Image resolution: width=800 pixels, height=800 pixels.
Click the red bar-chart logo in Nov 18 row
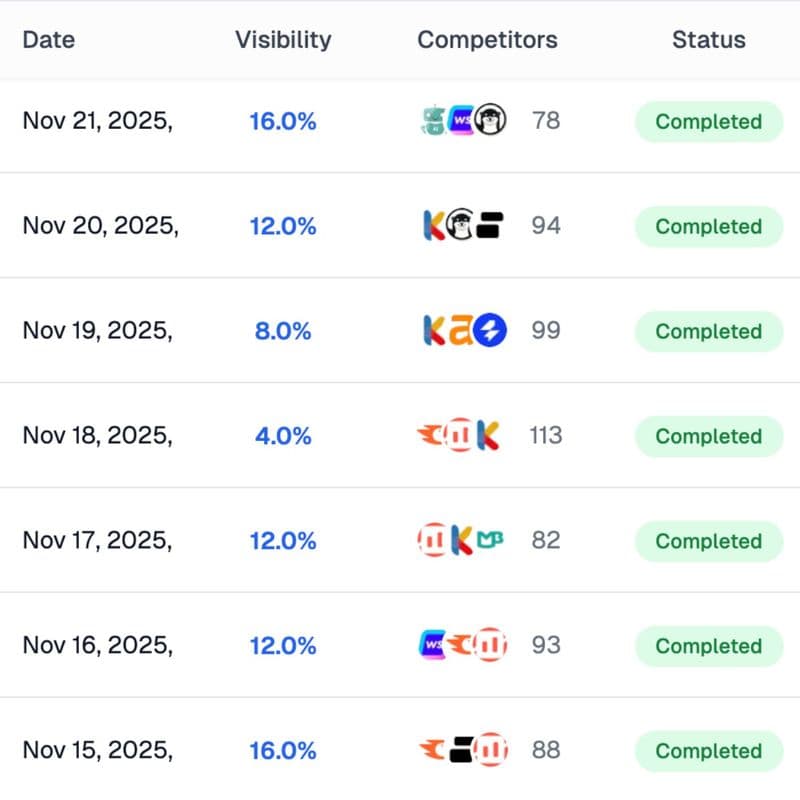(x=461, y=435)
